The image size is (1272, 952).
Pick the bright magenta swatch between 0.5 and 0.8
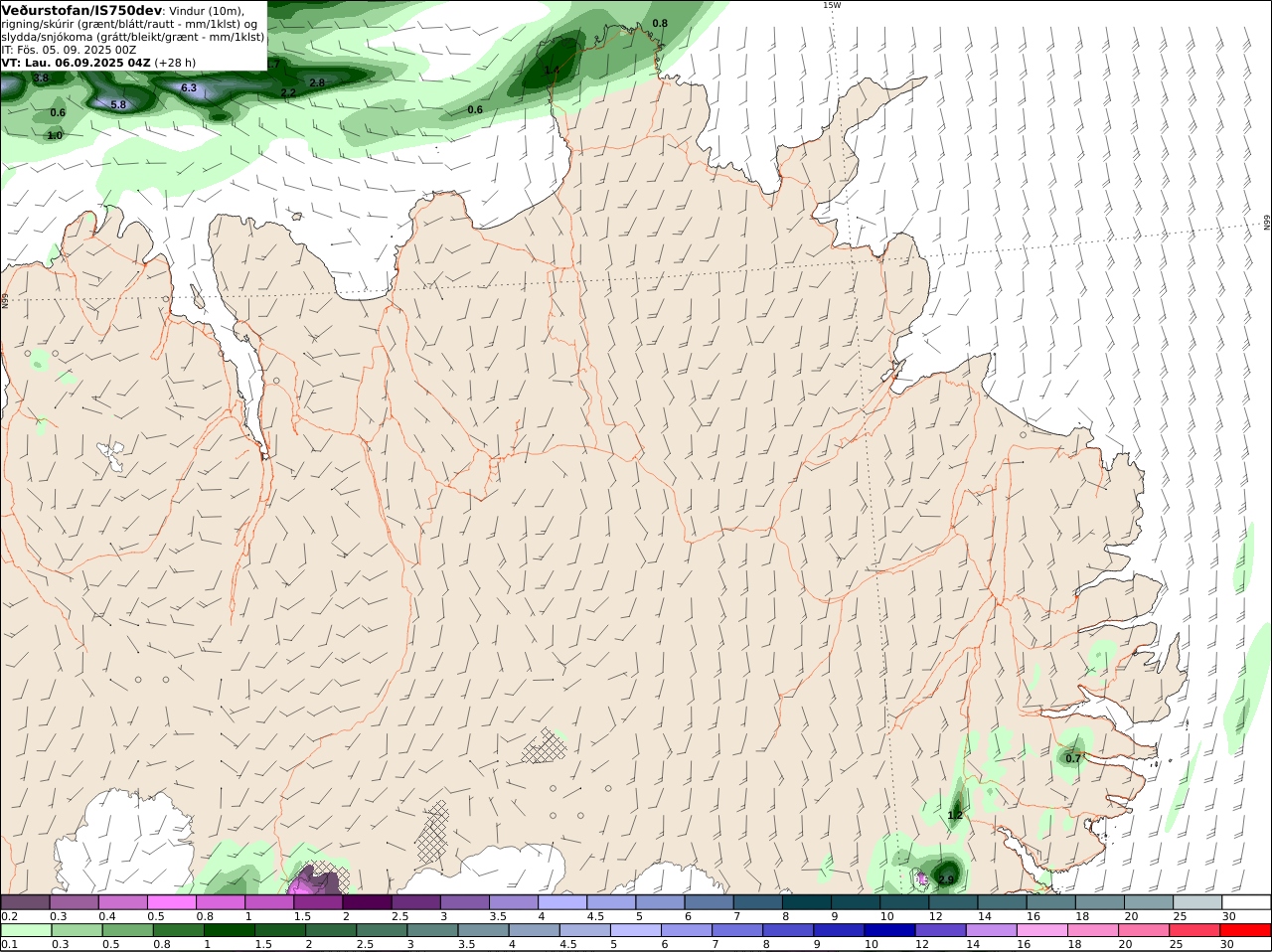tap(171, 901)
